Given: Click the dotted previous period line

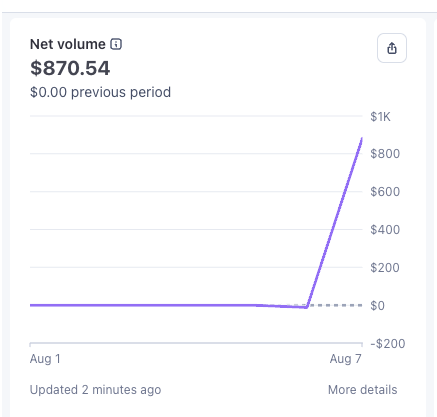Looking at the screenshot, I should [x=335, y=305].
